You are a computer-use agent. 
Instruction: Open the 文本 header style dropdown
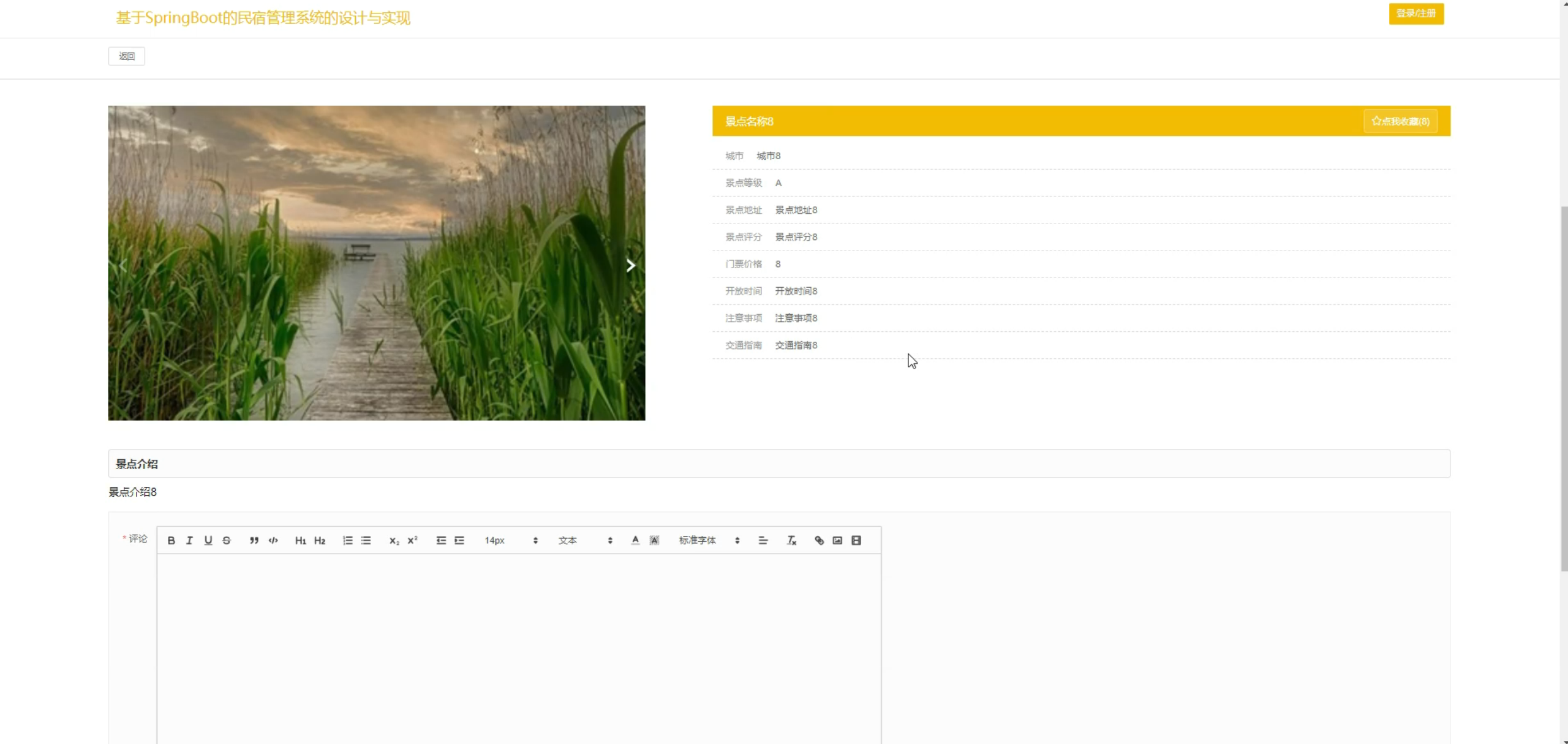584,540
